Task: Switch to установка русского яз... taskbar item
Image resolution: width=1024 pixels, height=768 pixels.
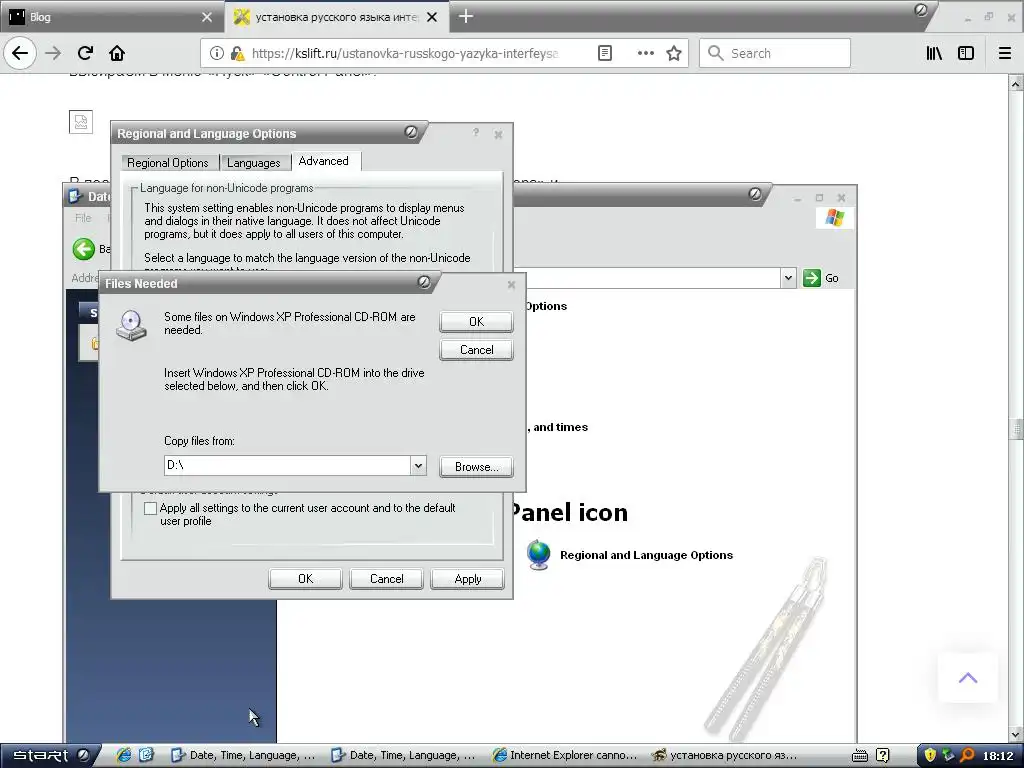Action: click(x=725, y=755)
